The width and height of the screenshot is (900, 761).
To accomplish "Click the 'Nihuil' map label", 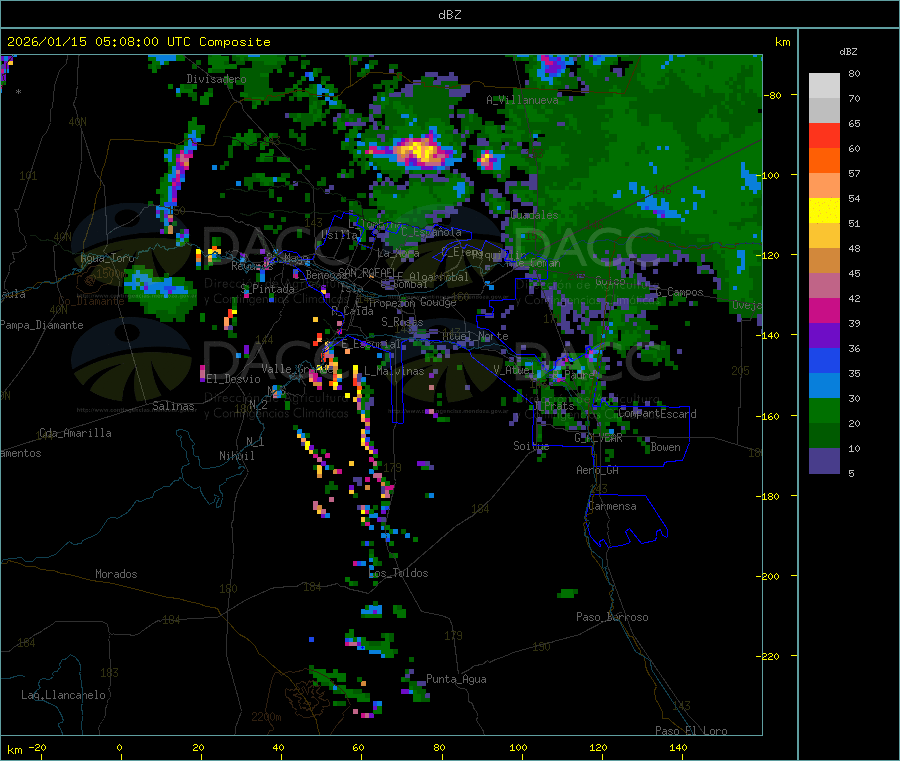I will point(236,456).
